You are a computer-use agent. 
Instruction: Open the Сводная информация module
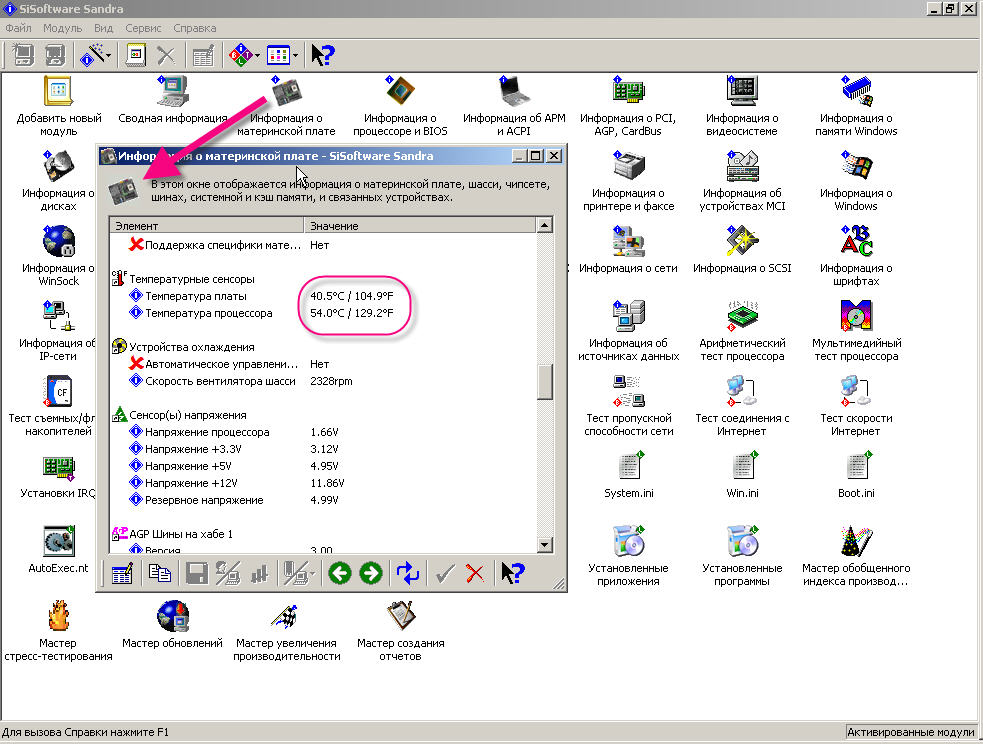click(x=172, y=99)
